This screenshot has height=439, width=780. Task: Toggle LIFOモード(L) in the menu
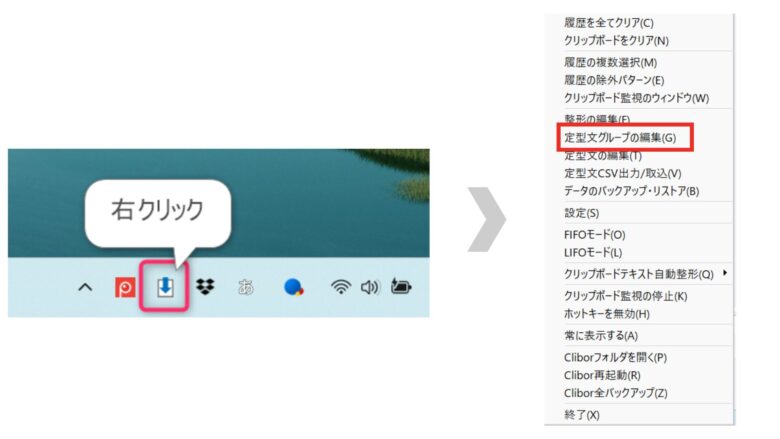click(593, 253)
